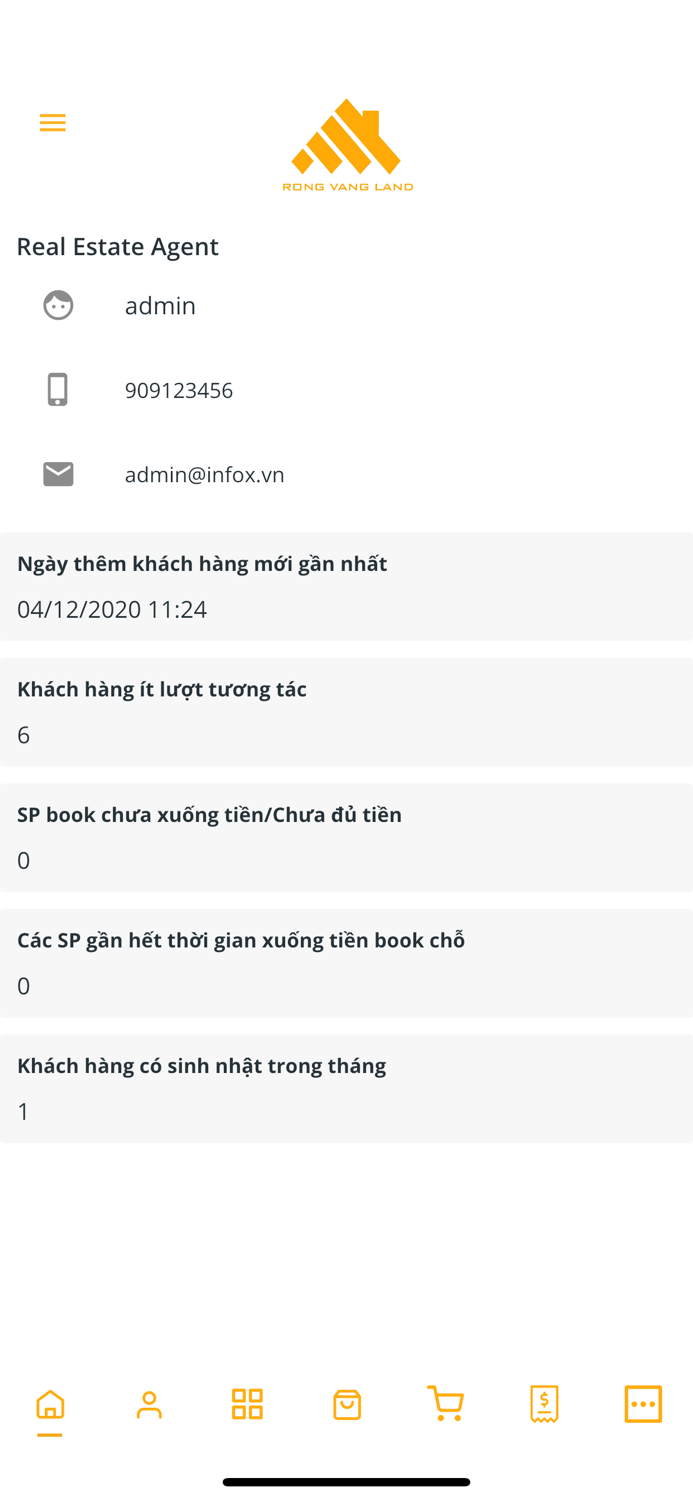
Task: Tap the email envelope icon
Action: point(58,474)
